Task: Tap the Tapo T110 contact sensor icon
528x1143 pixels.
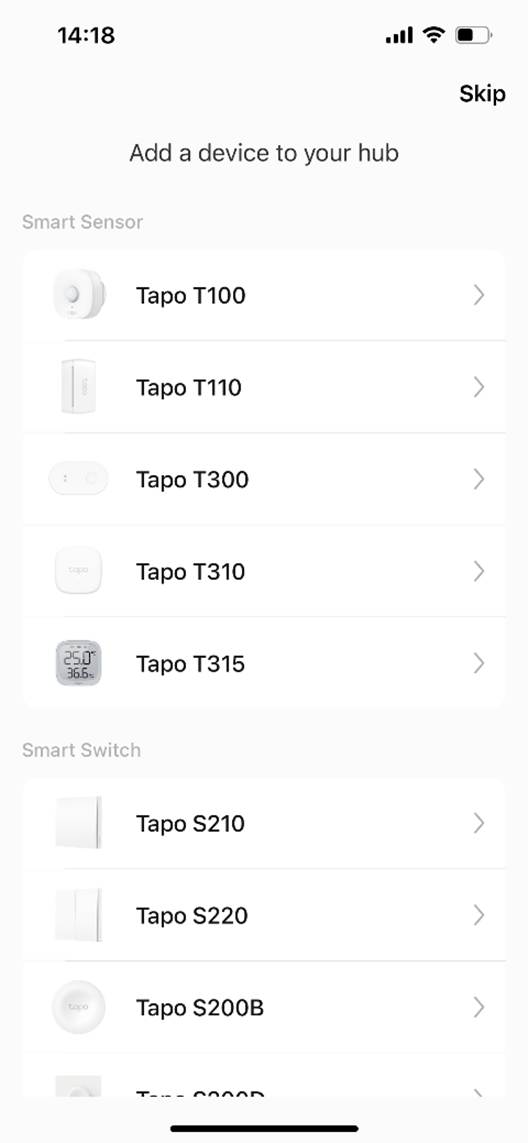Action: coord(79,386)
